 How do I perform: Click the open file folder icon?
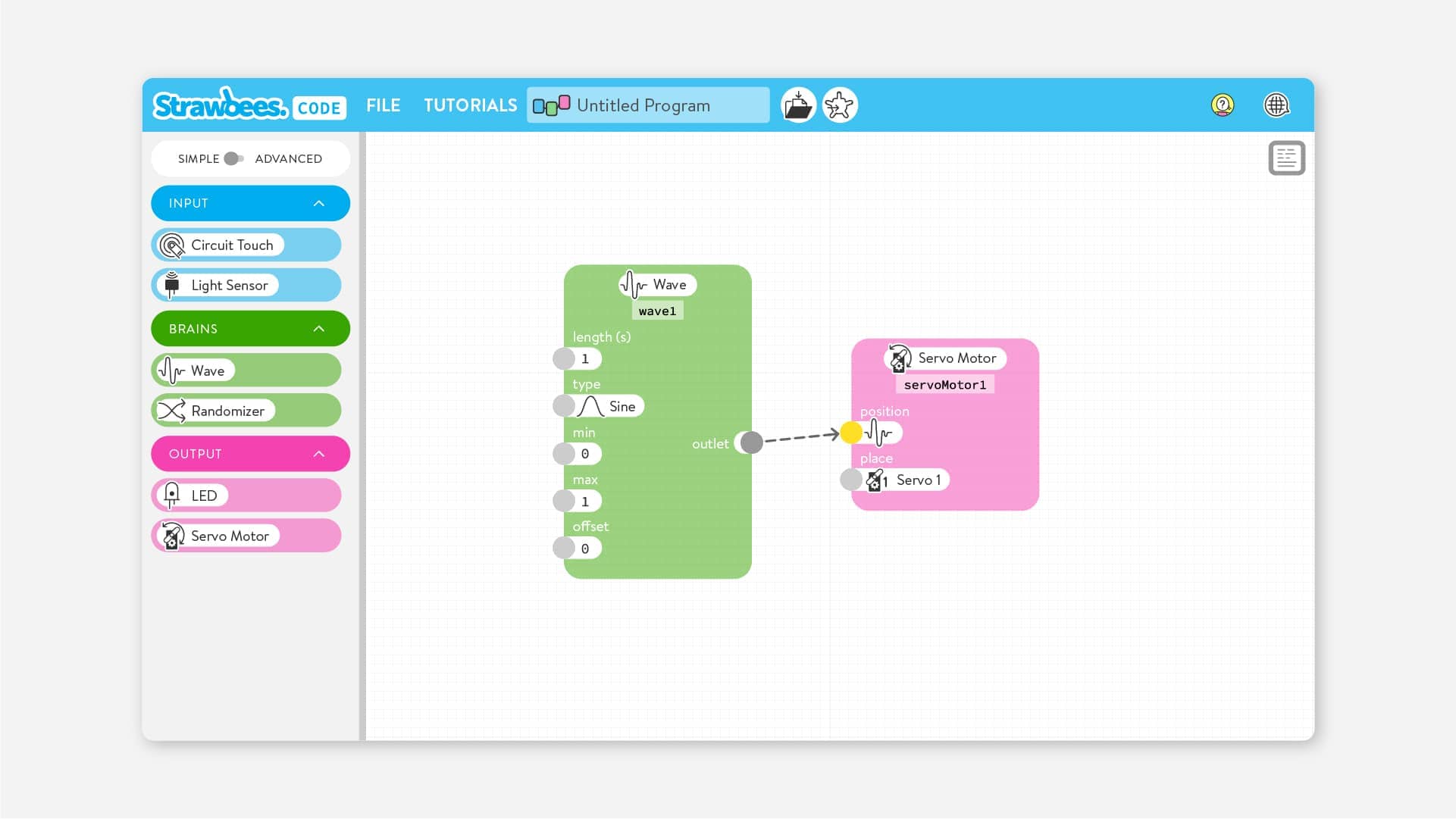tap(797, 105)
